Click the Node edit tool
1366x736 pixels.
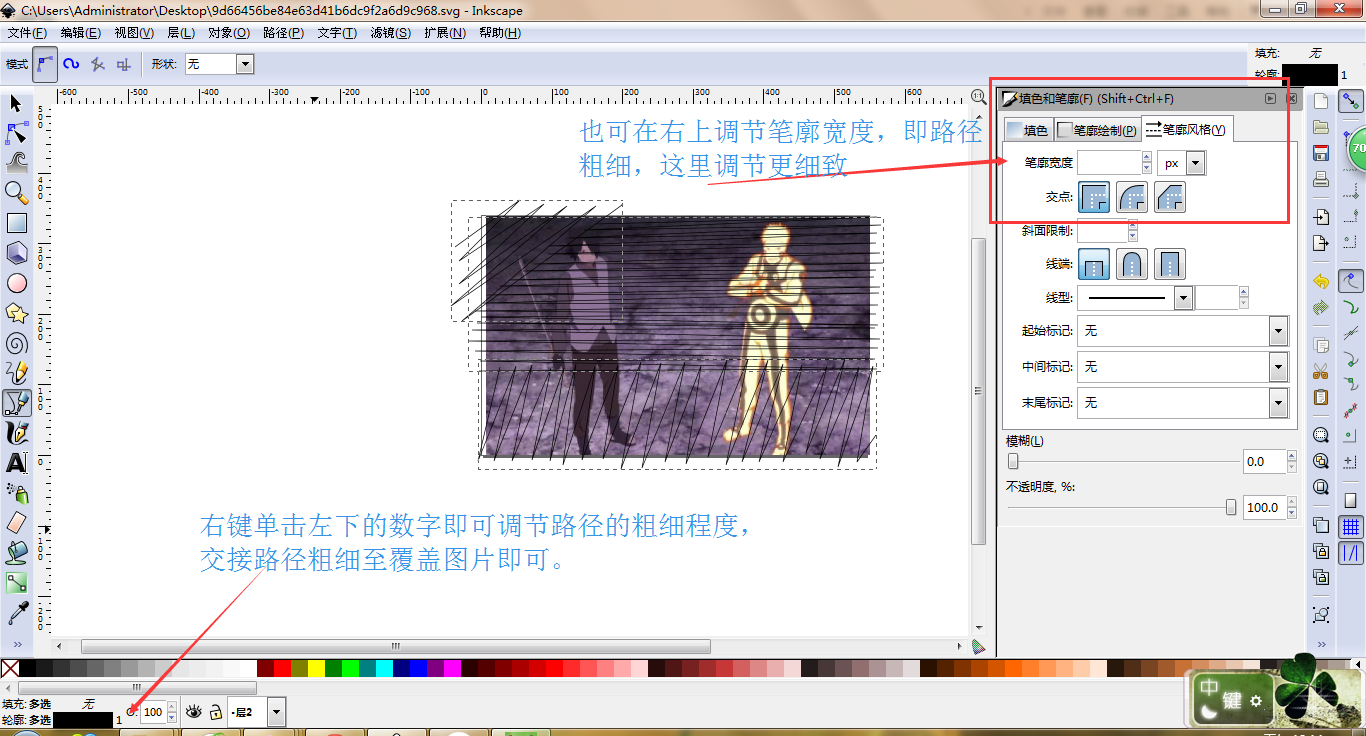[x=16, y=132]
